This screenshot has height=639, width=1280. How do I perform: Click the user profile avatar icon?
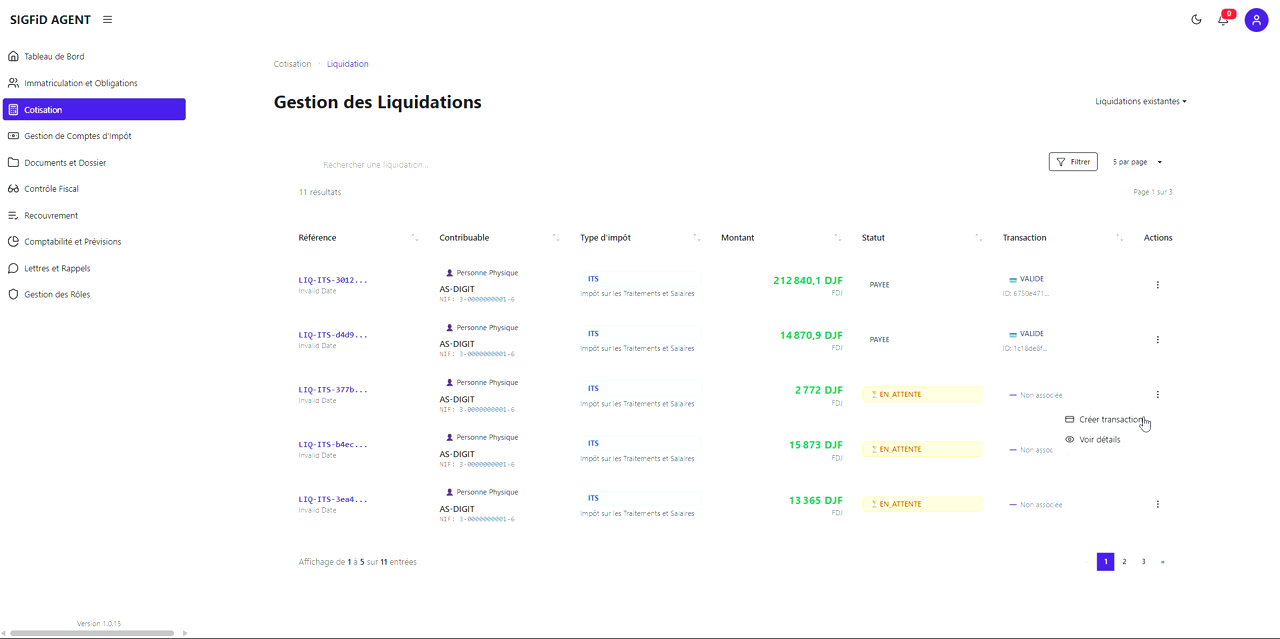[1256, 20]
